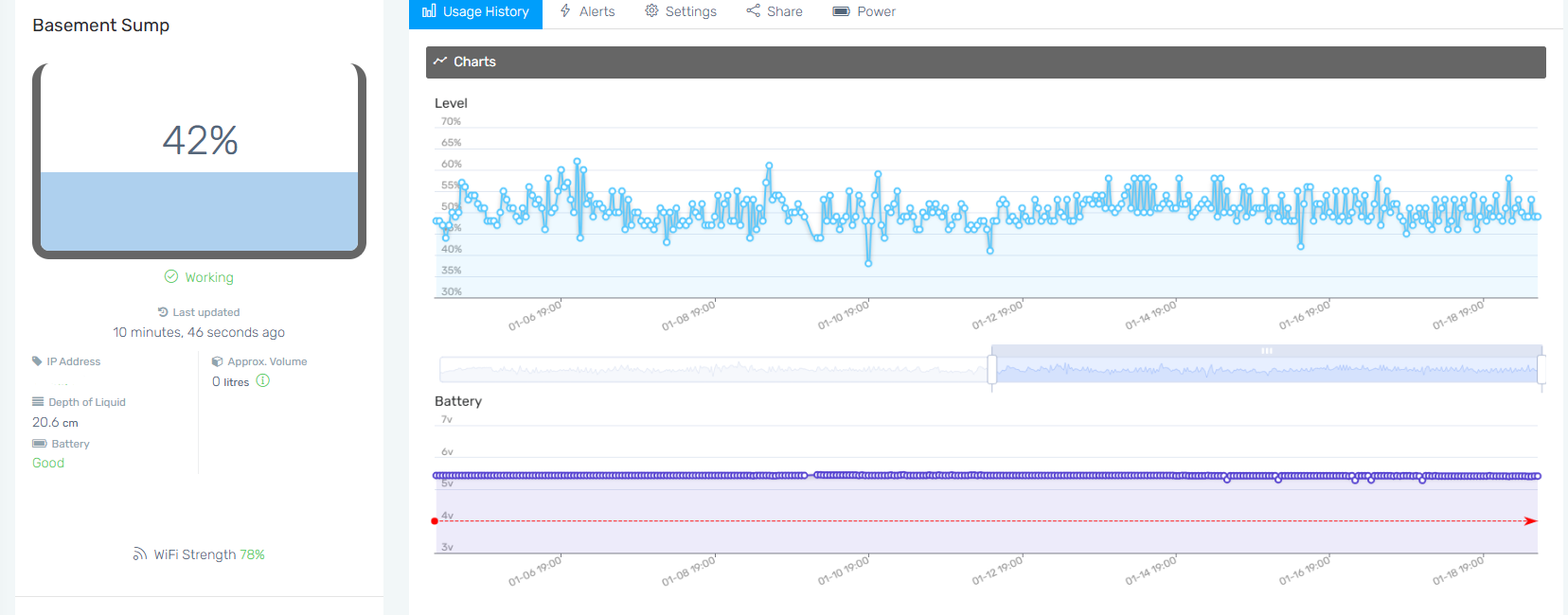
Task: Click the Last updated clock icon
Action: tap(163, 312)
